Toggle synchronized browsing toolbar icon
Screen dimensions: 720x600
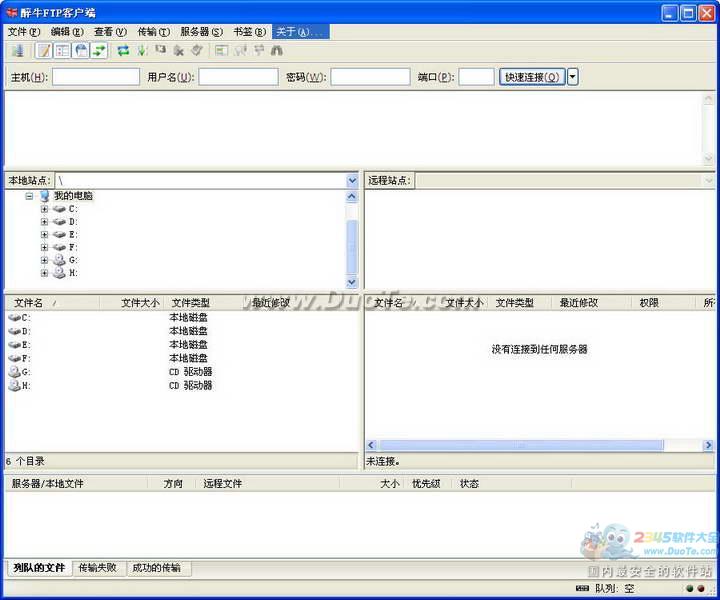point(259,50)
